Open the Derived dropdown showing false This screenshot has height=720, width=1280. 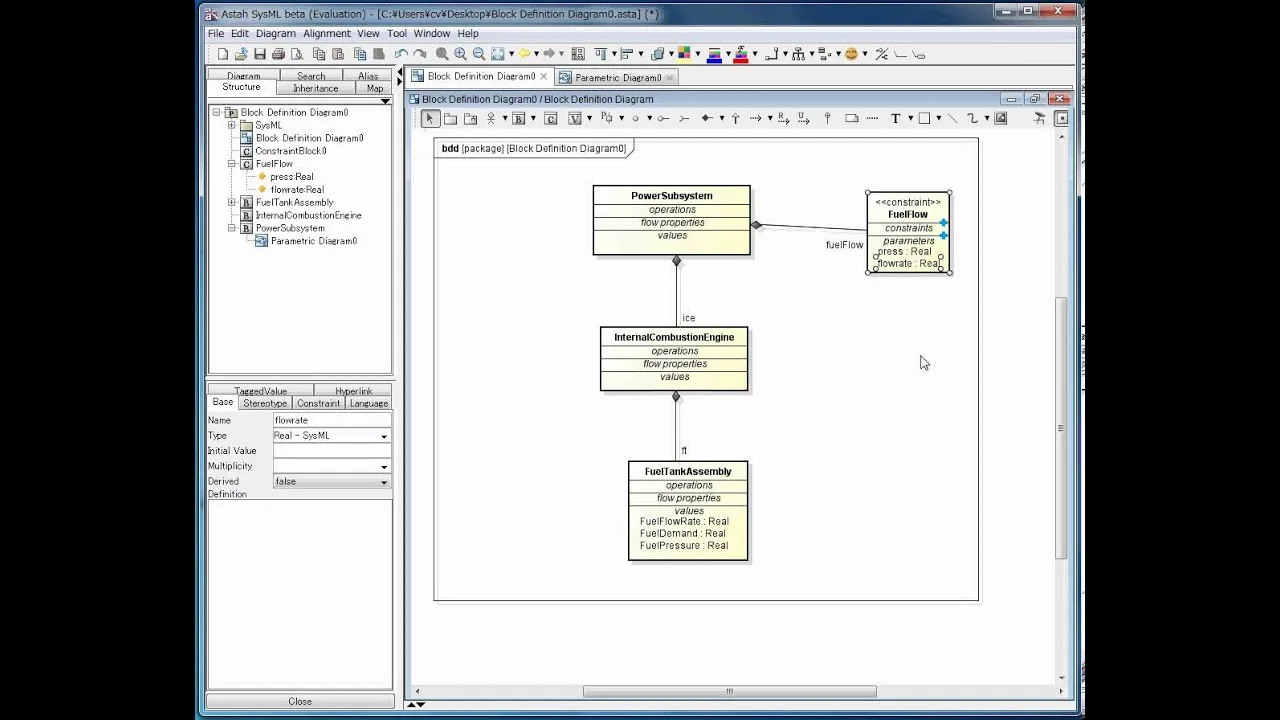(384, 482)
